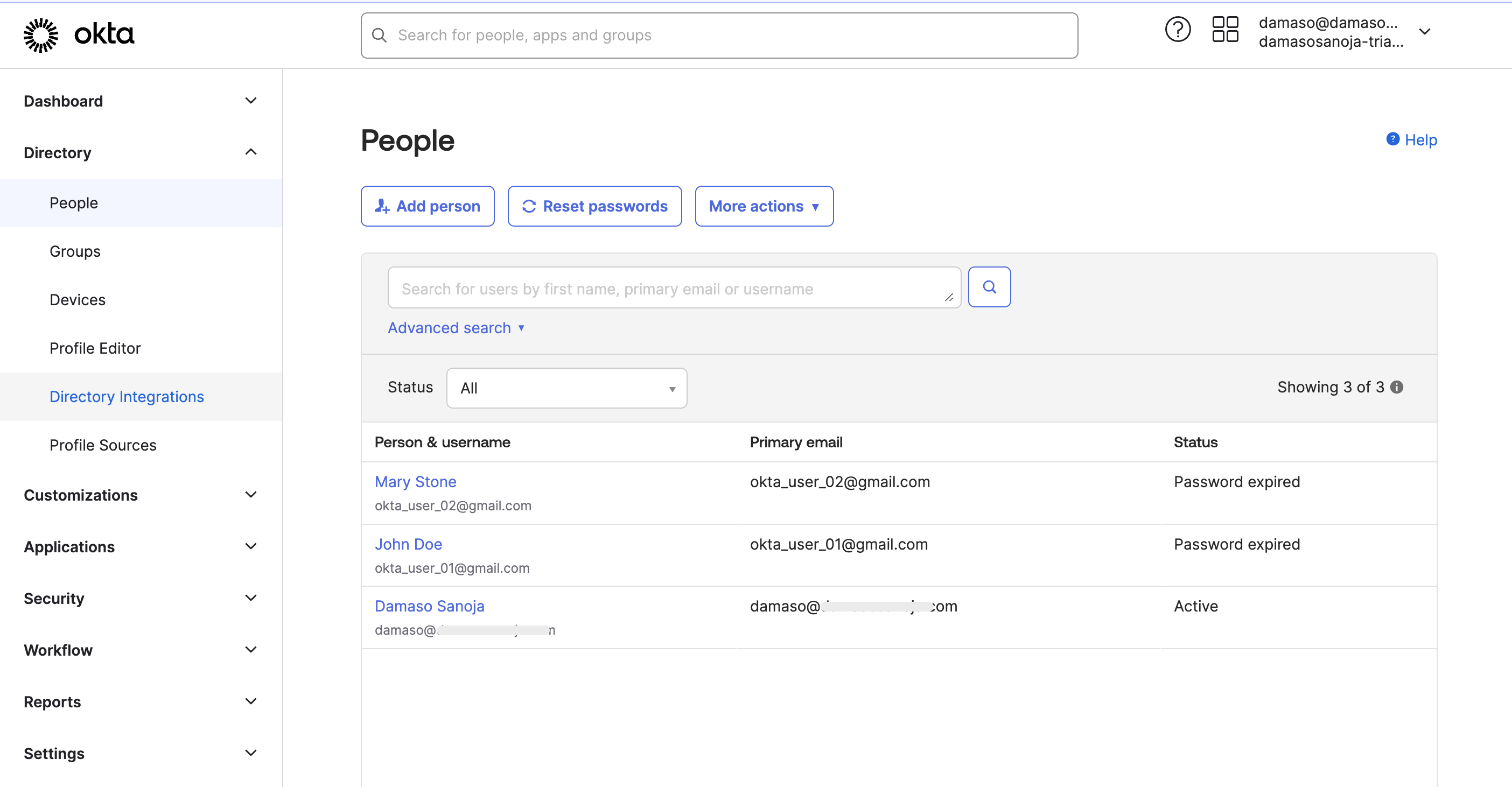1512x787 pixels.
Task: Click the Add person button
Action: (x=428, y=206)
